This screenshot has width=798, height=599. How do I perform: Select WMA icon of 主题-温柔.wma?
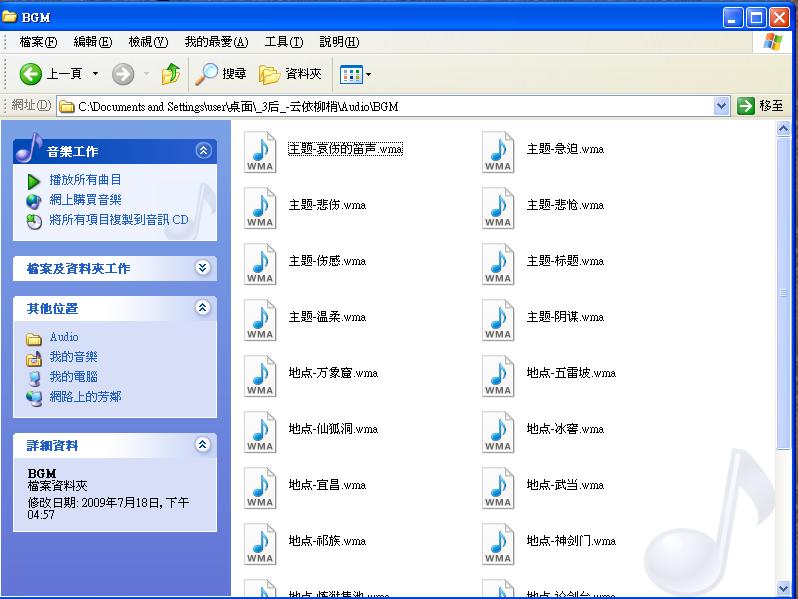[260, 320]
